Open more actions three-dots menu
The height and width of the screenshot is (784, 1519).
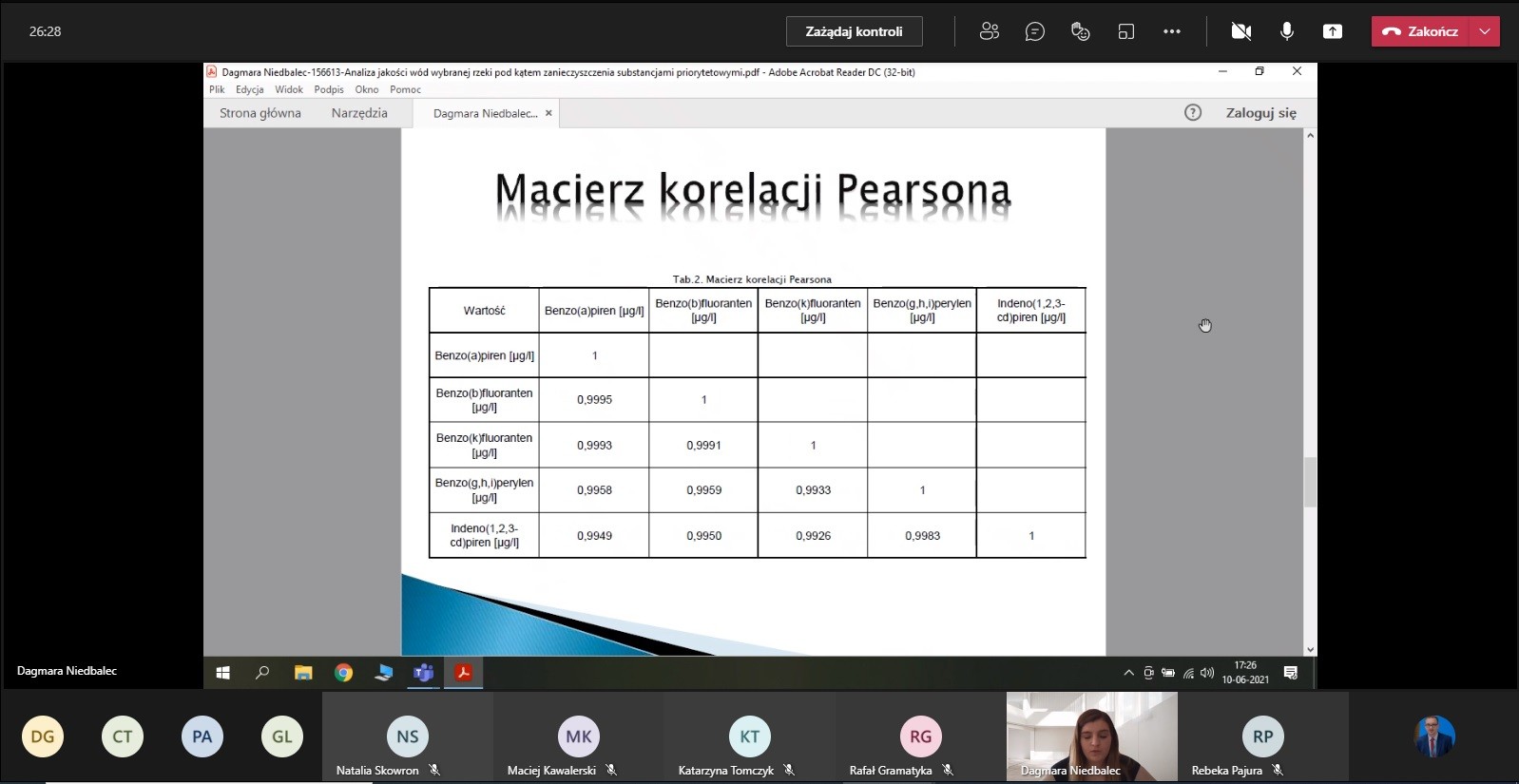(1172, 31)
